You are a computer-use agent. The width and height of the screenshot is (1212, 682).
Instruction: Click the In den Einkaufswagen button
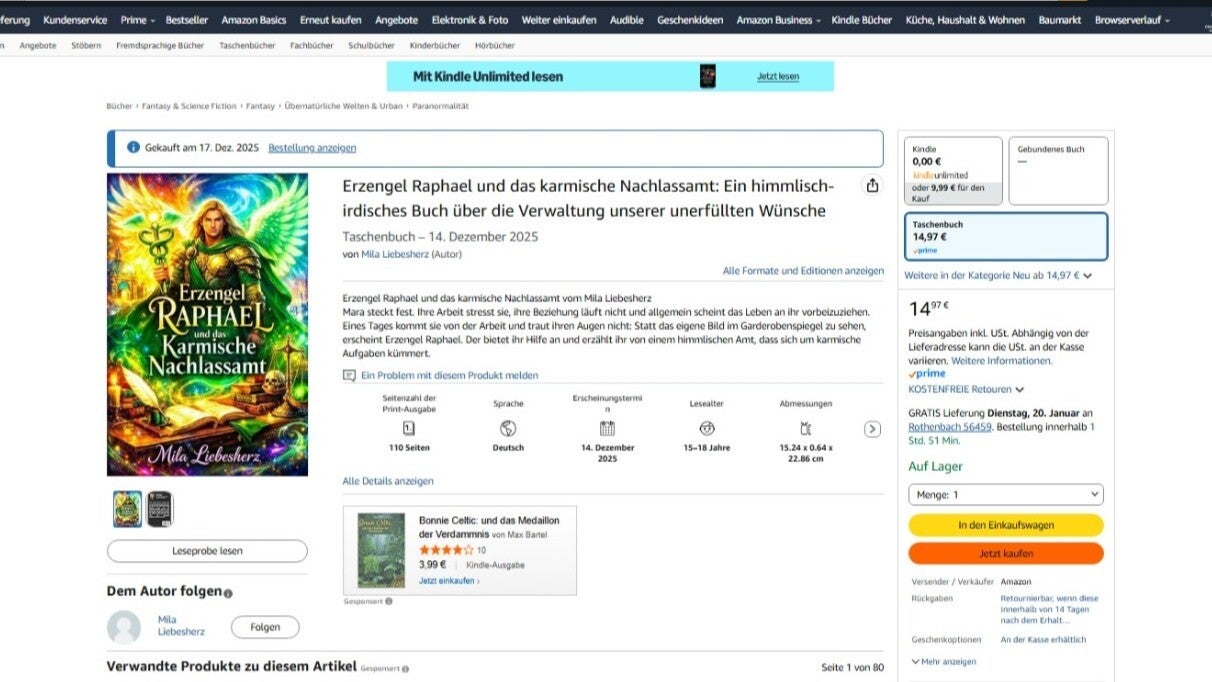(1006, 525)
